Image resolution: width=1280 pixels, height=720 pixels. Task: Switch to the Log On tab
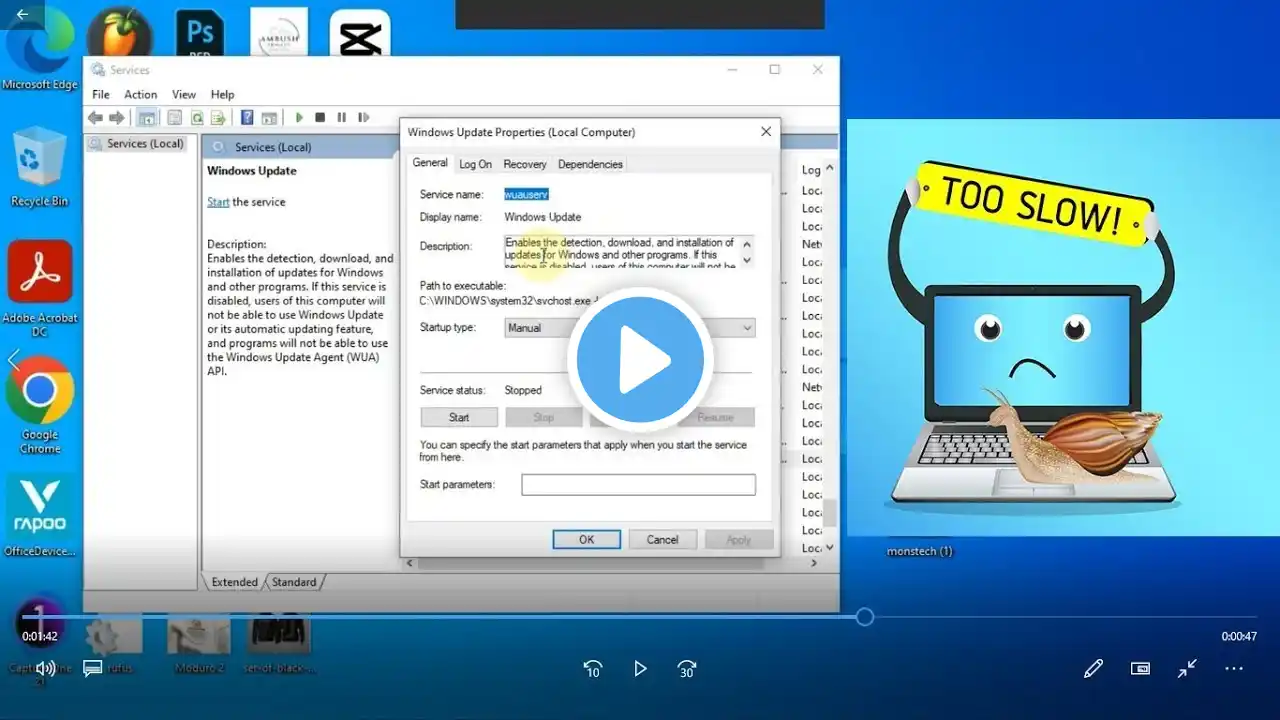click(x=475, y=164)
